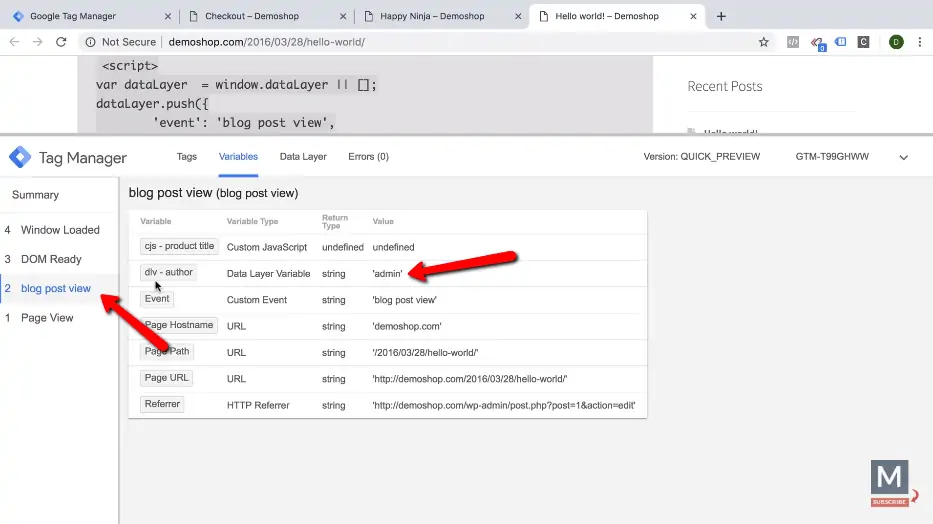
Task: Click the 'dlv - author' variable button
Action: tap(168, 272)
